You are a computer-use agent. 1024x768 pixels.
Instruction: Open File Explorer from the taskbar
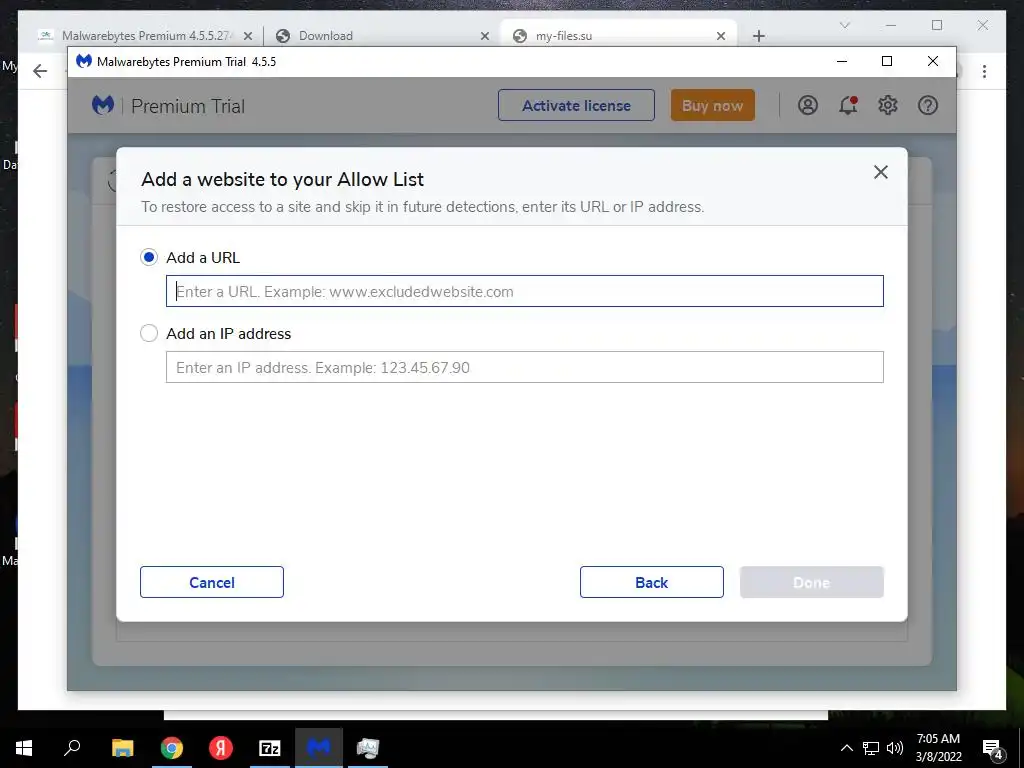point(122,748)
